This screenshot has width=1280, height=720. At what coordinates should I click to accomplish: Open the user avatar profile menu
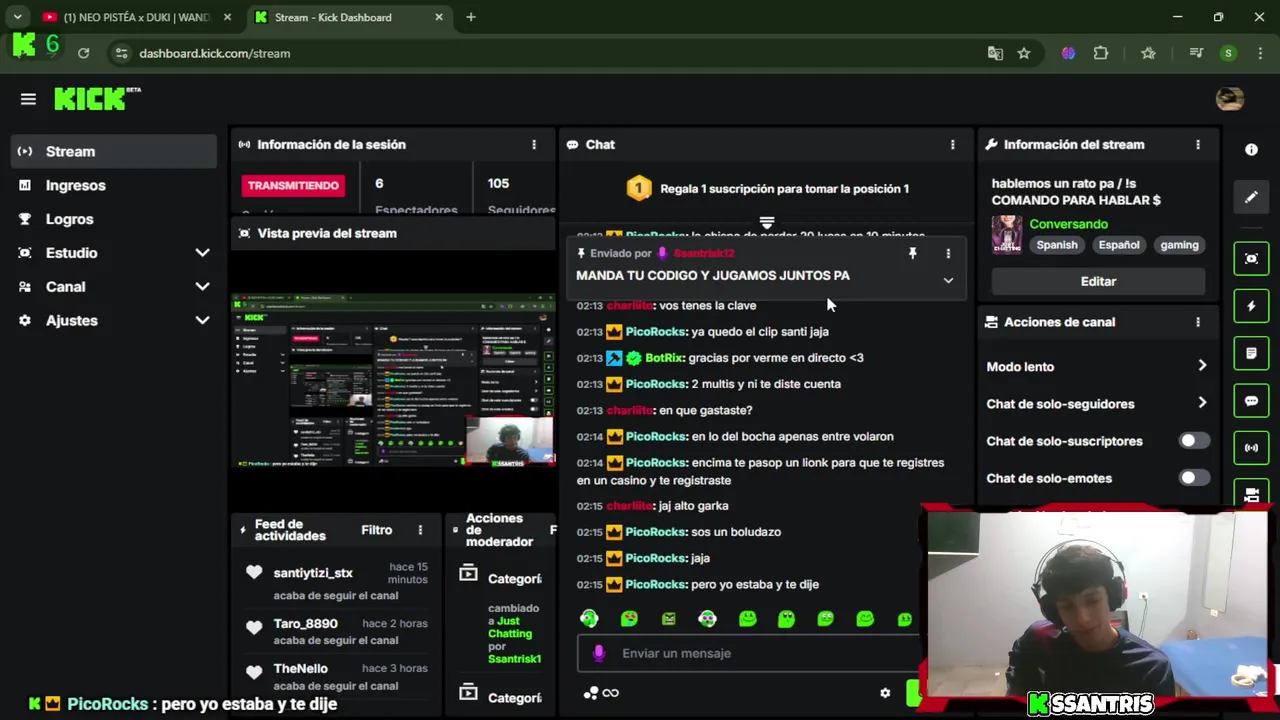pyautogui.click(x=1229, y=99)
